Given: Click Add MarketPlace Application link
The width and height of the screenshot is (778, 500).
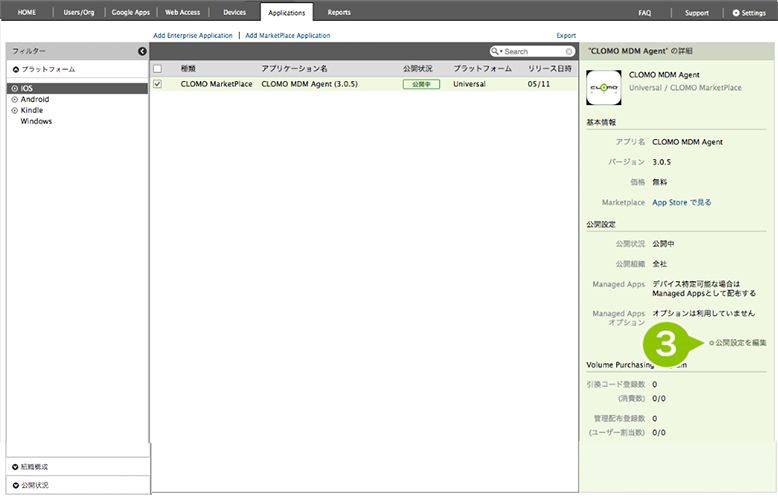Looking at the screenshot, I should tap(288, 35).
